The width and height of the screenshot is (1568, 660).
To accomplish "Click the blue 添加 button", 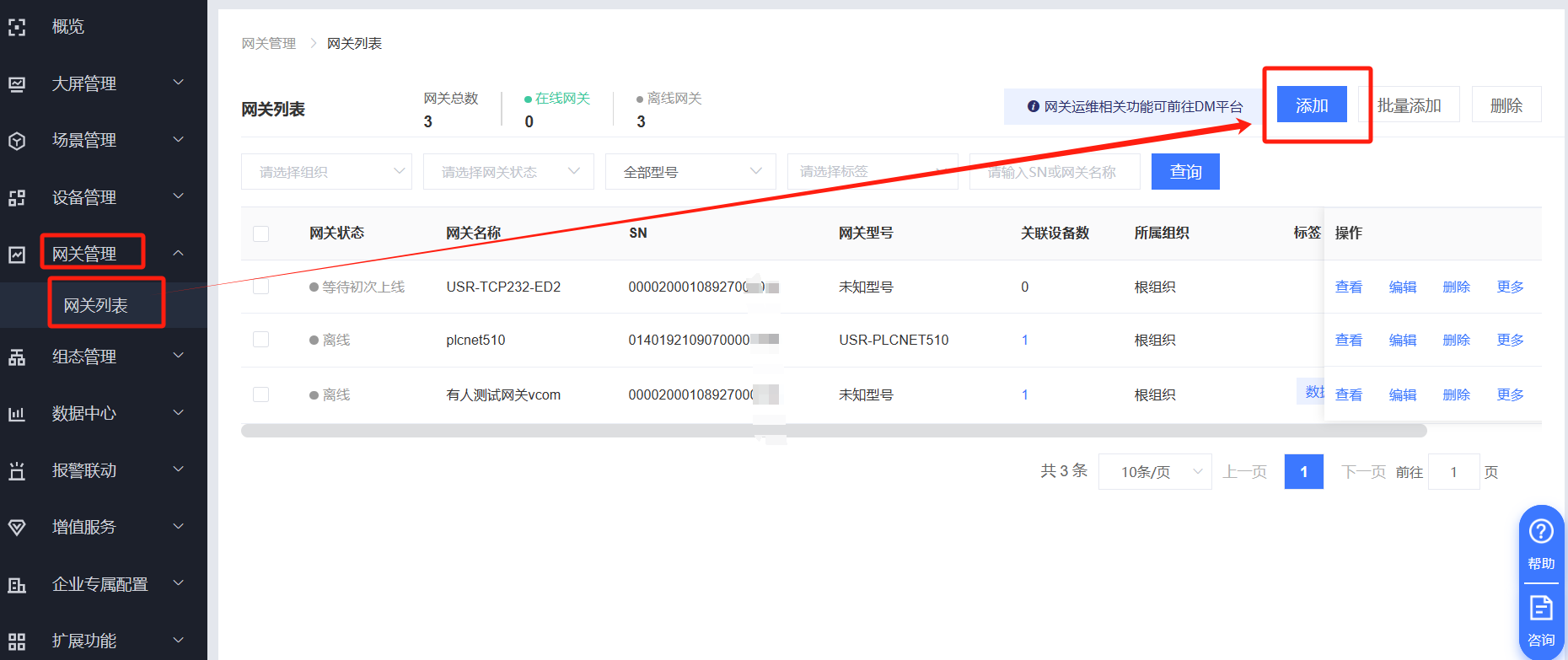I will [1311, 105].
